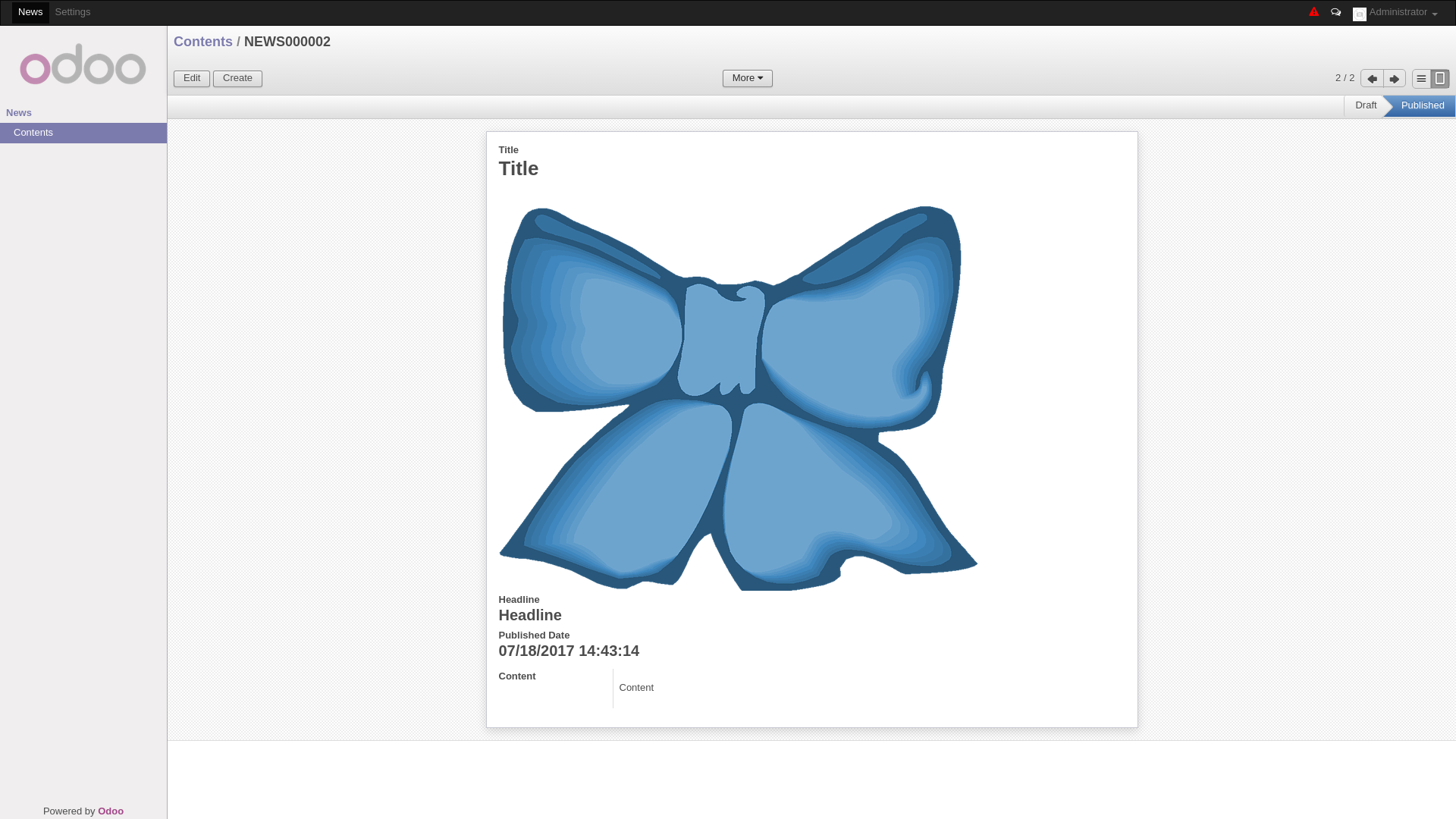Viewport: 1456px width, 819px height.
Task: Click the red warning triangle icon
Action: click(1313, 12)
